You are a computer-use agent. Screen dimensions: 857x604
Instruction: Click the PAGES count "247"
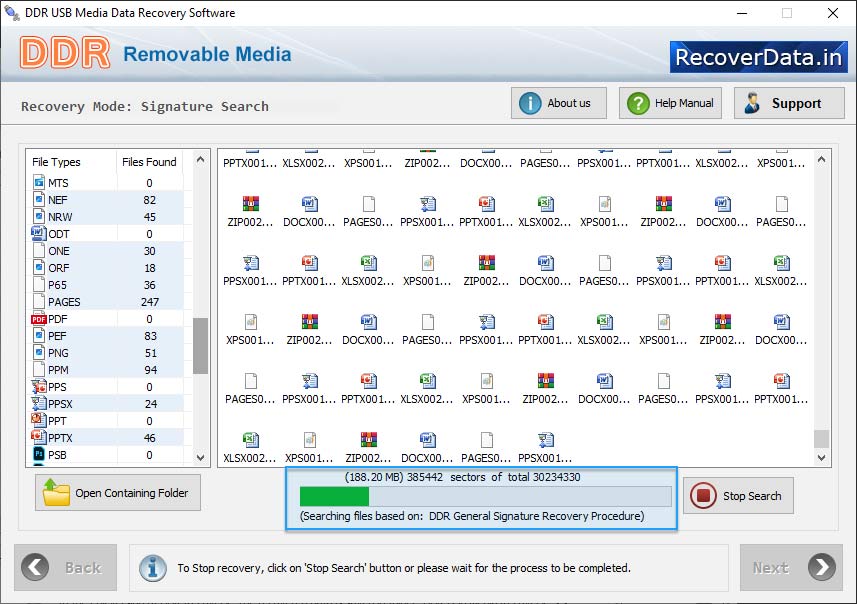(150, 302)
